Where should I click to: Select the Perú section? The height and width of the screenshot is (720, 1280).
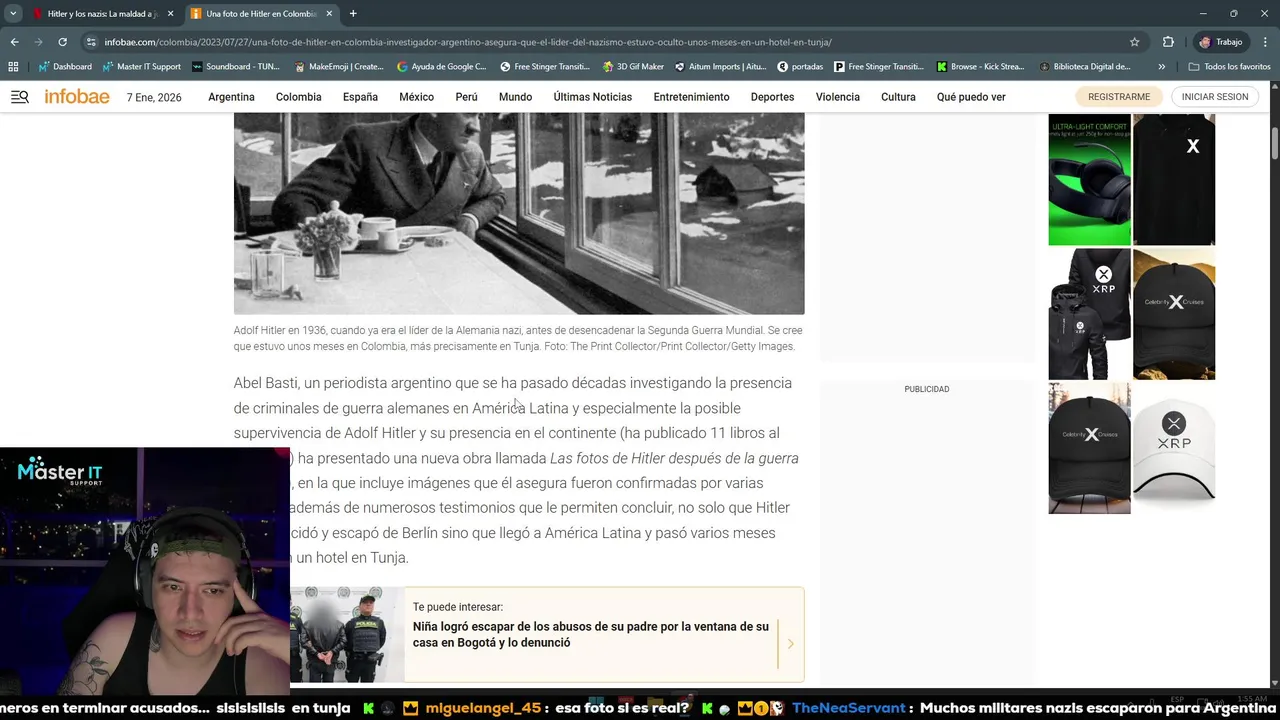coord(466,97)
